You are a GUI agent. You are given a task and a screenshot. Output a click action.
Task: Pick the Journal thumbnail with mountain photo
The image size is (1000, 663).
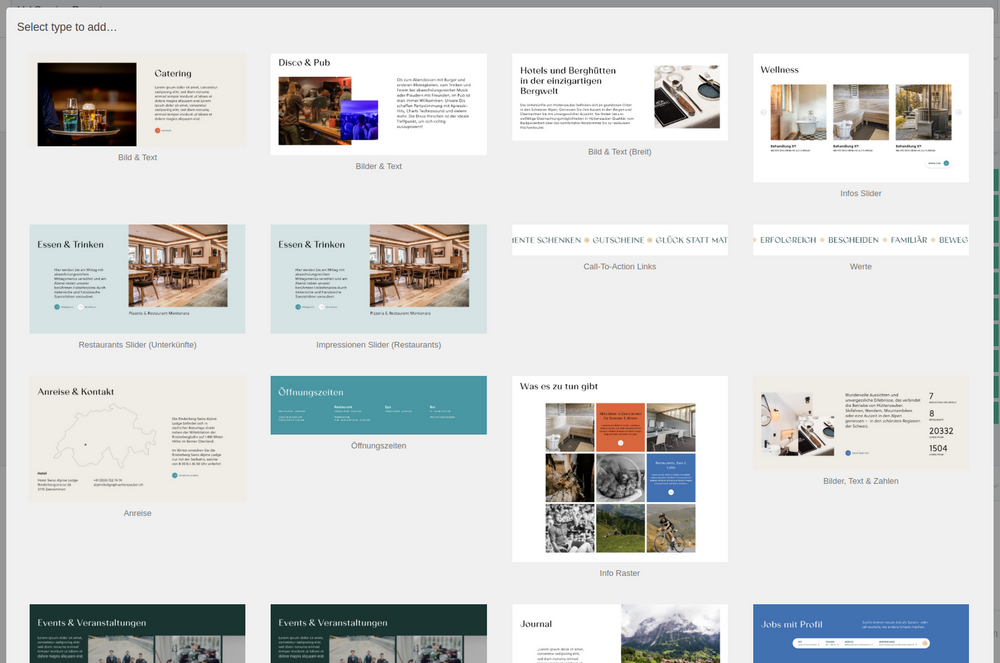[x=619, y=633]
